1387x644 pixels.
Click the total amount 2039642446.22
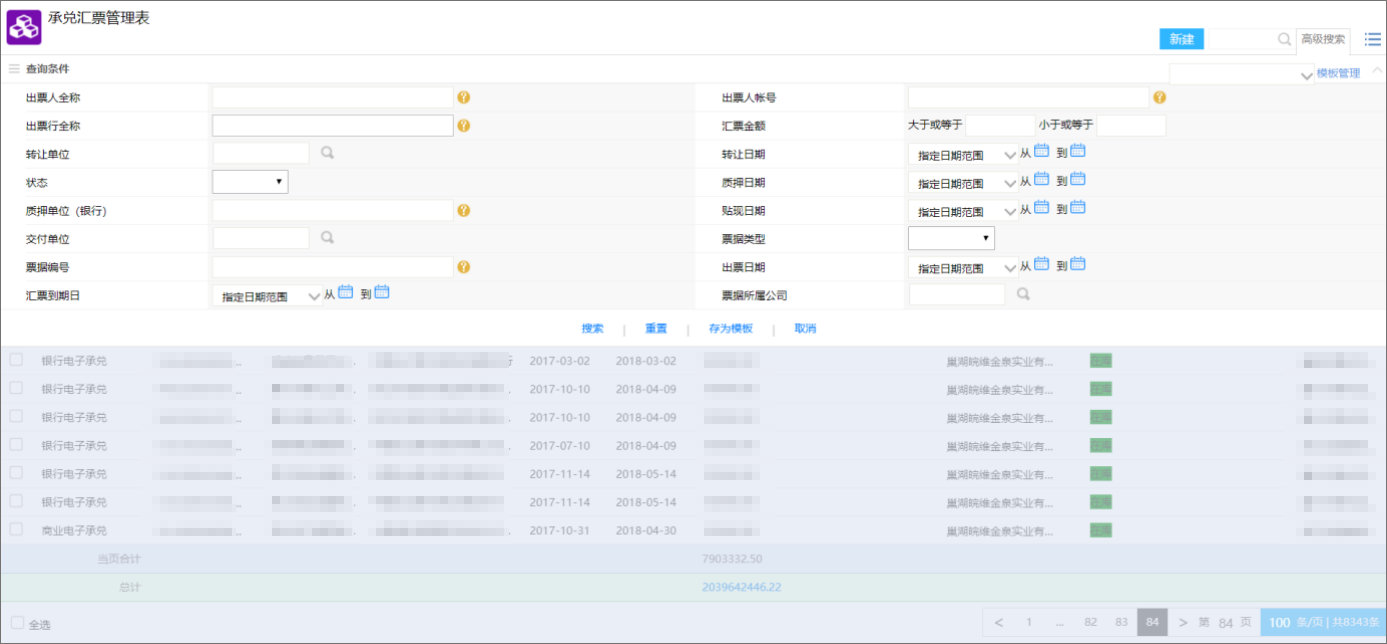coord(742,587)
